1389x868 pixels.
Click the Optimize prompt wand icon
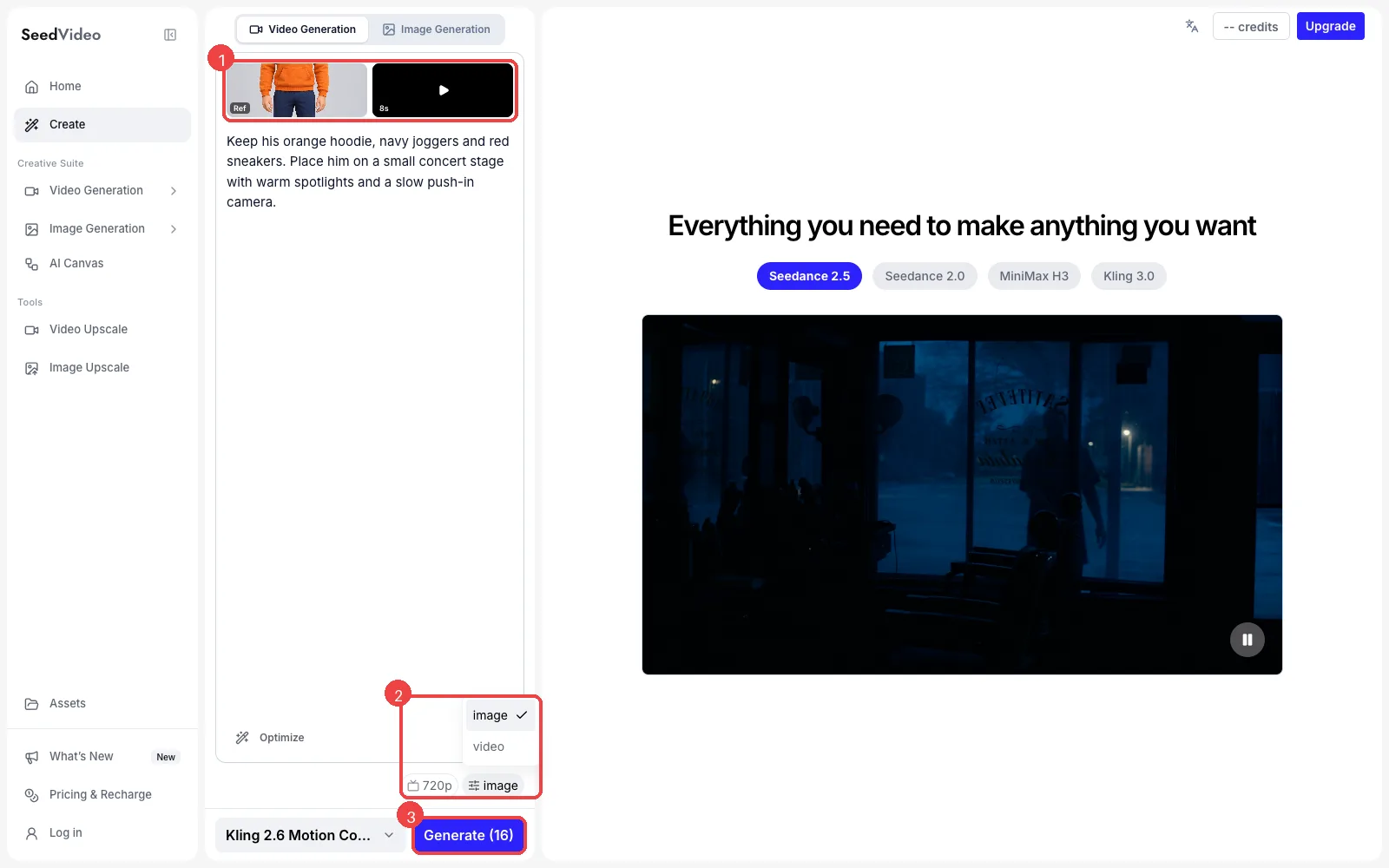242,738
